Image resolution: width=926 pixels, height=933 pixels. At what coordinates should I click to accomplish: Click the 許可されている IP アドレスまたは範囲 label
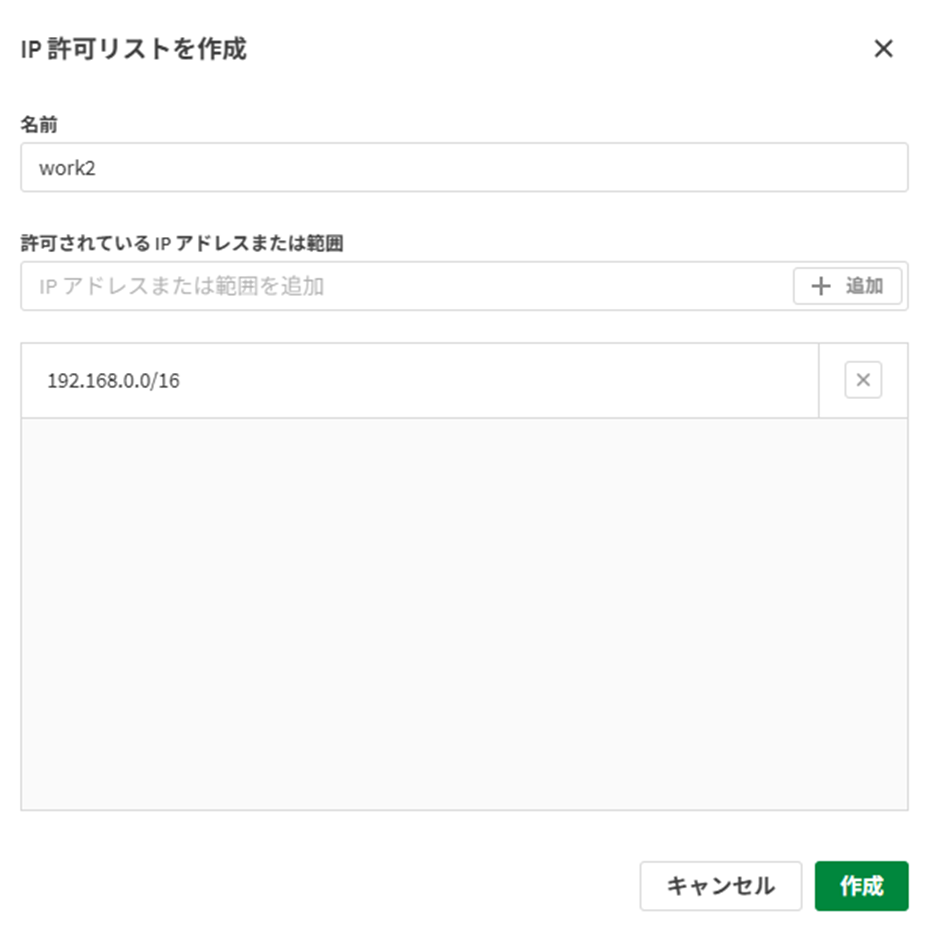coord(182,243)
